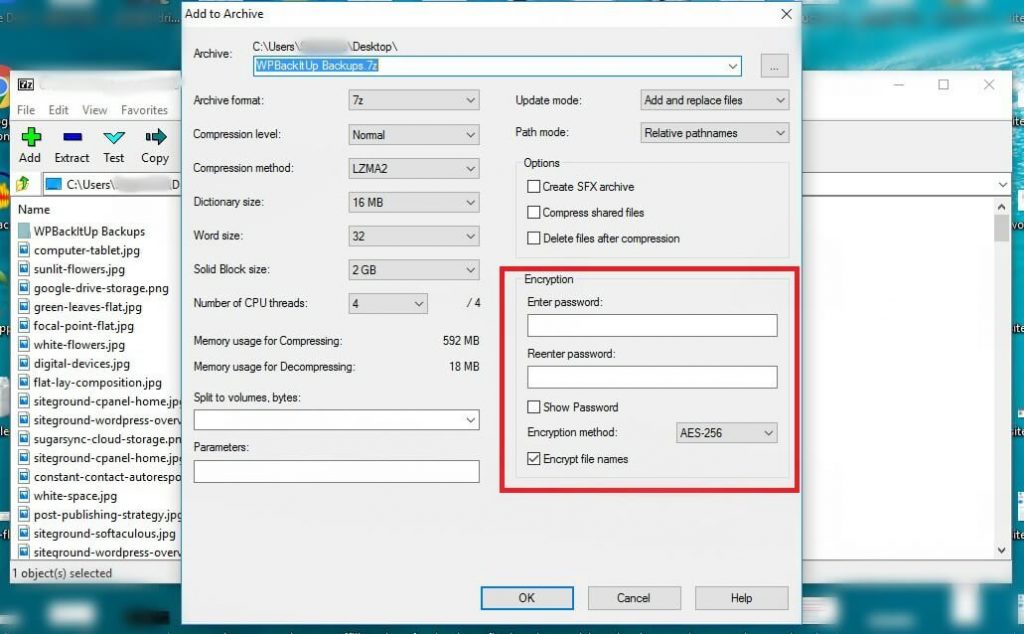This screenshot has height=634, width=1024.
Task: Click OK to create the archive
Action: coord(527,597)
